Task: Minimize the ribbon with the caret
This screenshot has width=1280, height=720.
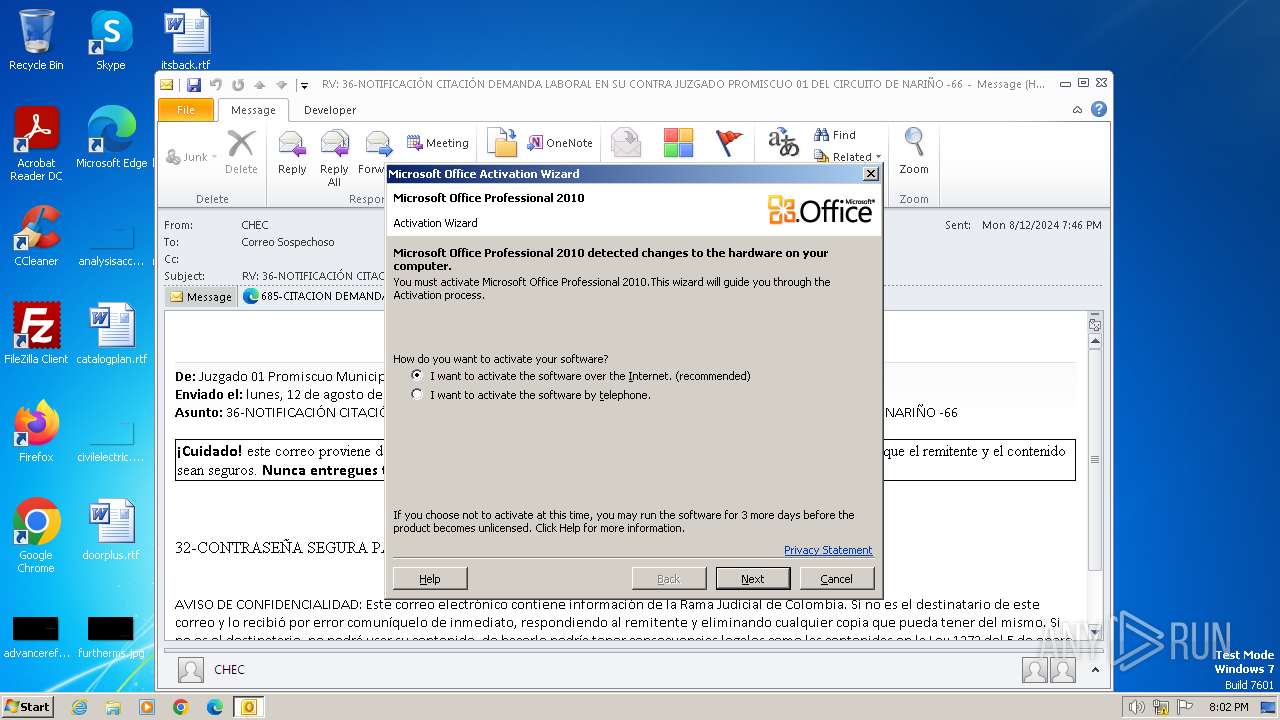Action: (1077, 110)
